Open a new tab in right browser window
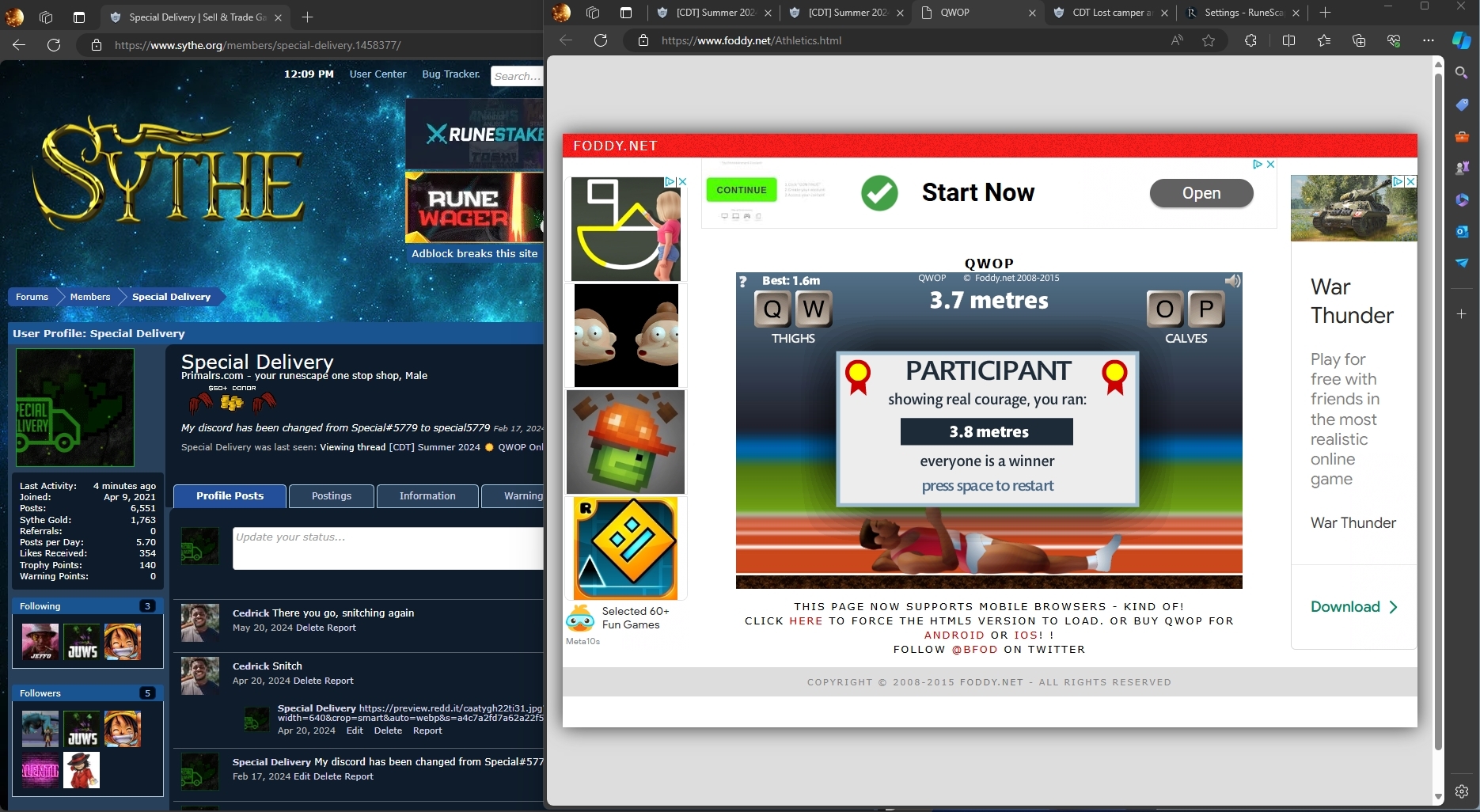1480x812 pixels. [x=1326, y=13]
